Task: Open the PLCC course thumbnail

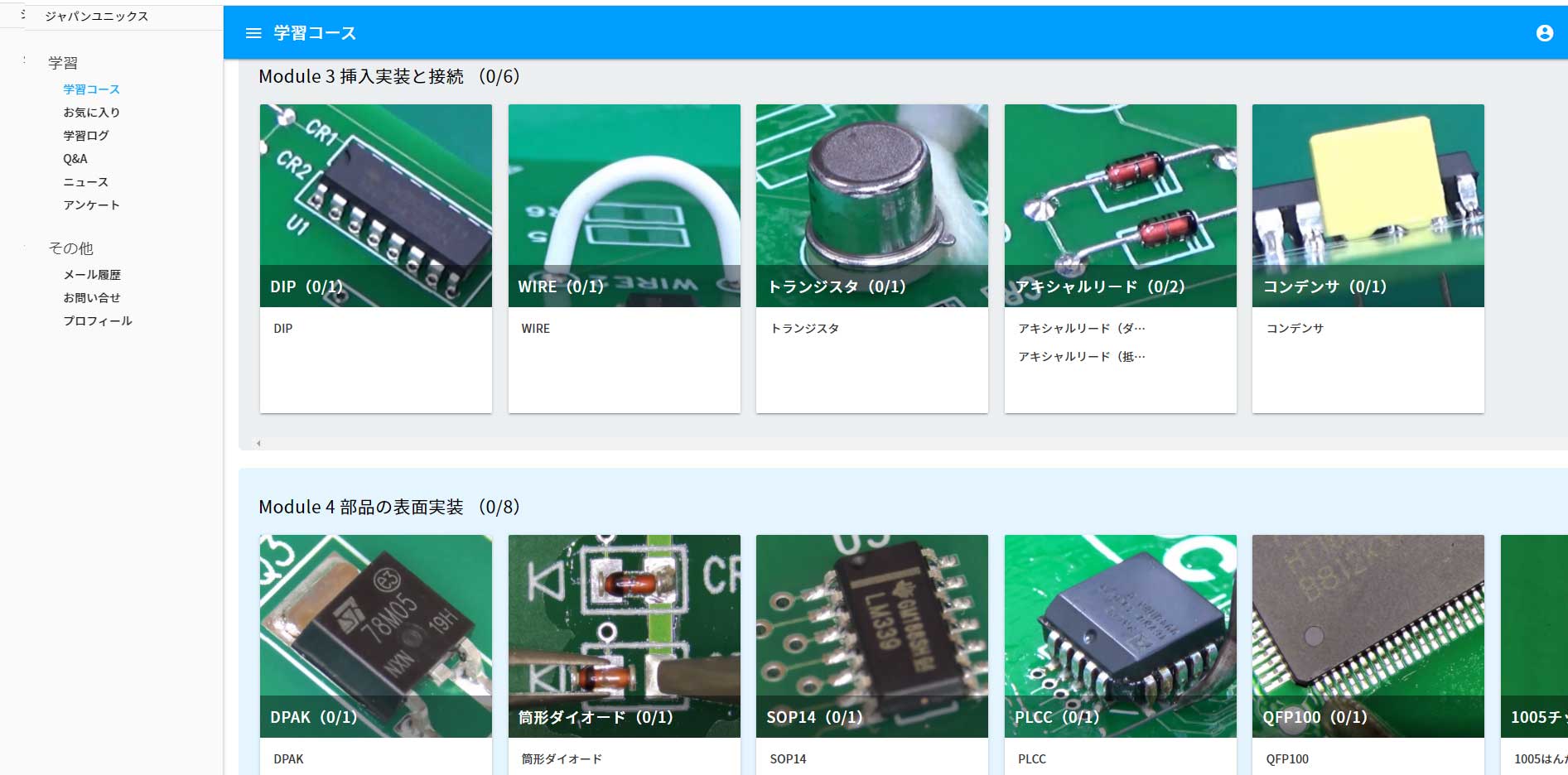Action: tap(1121, 636)
